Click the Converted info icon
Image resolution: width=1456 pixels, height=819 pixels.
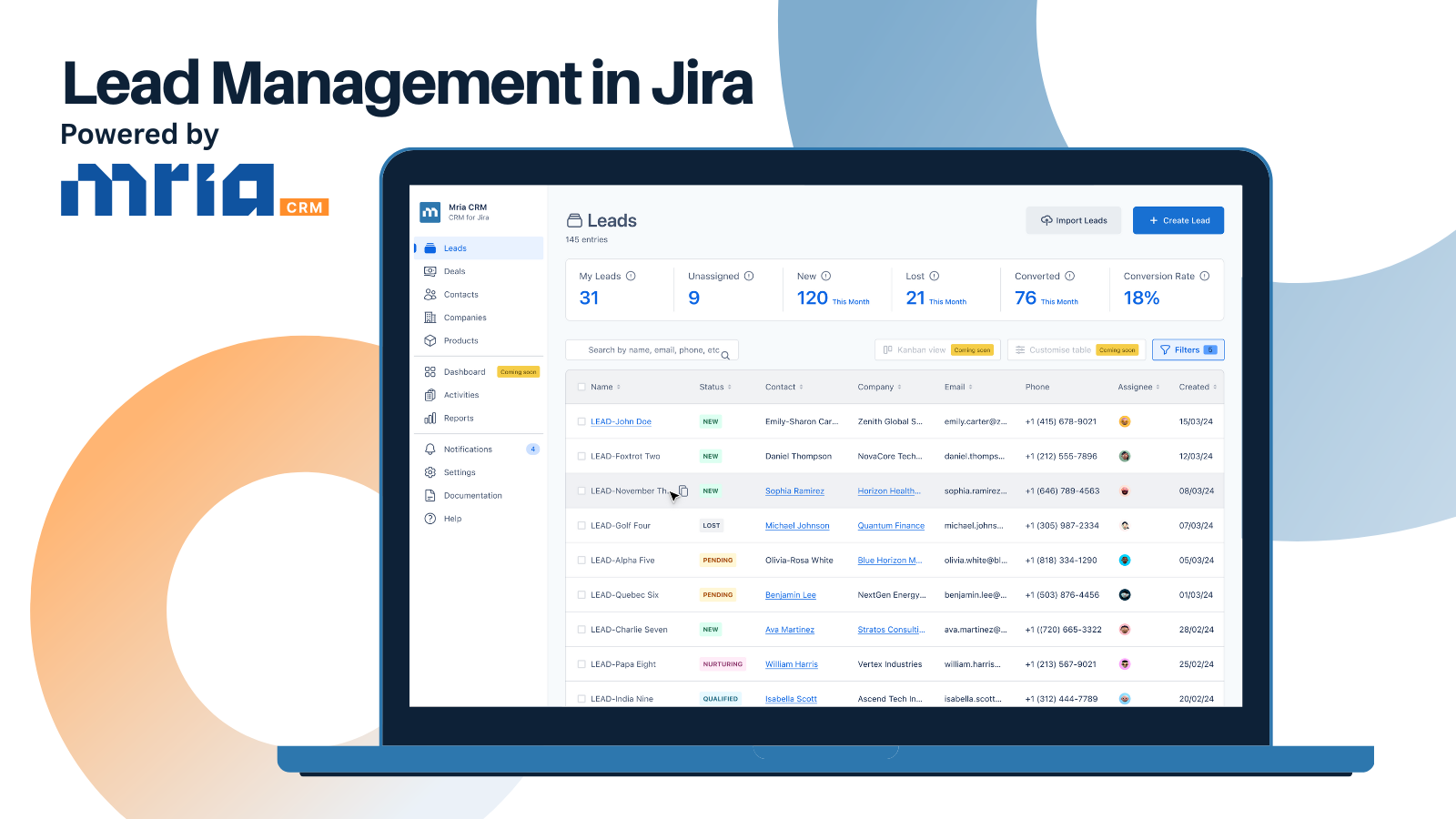(x=1070, y=276)
